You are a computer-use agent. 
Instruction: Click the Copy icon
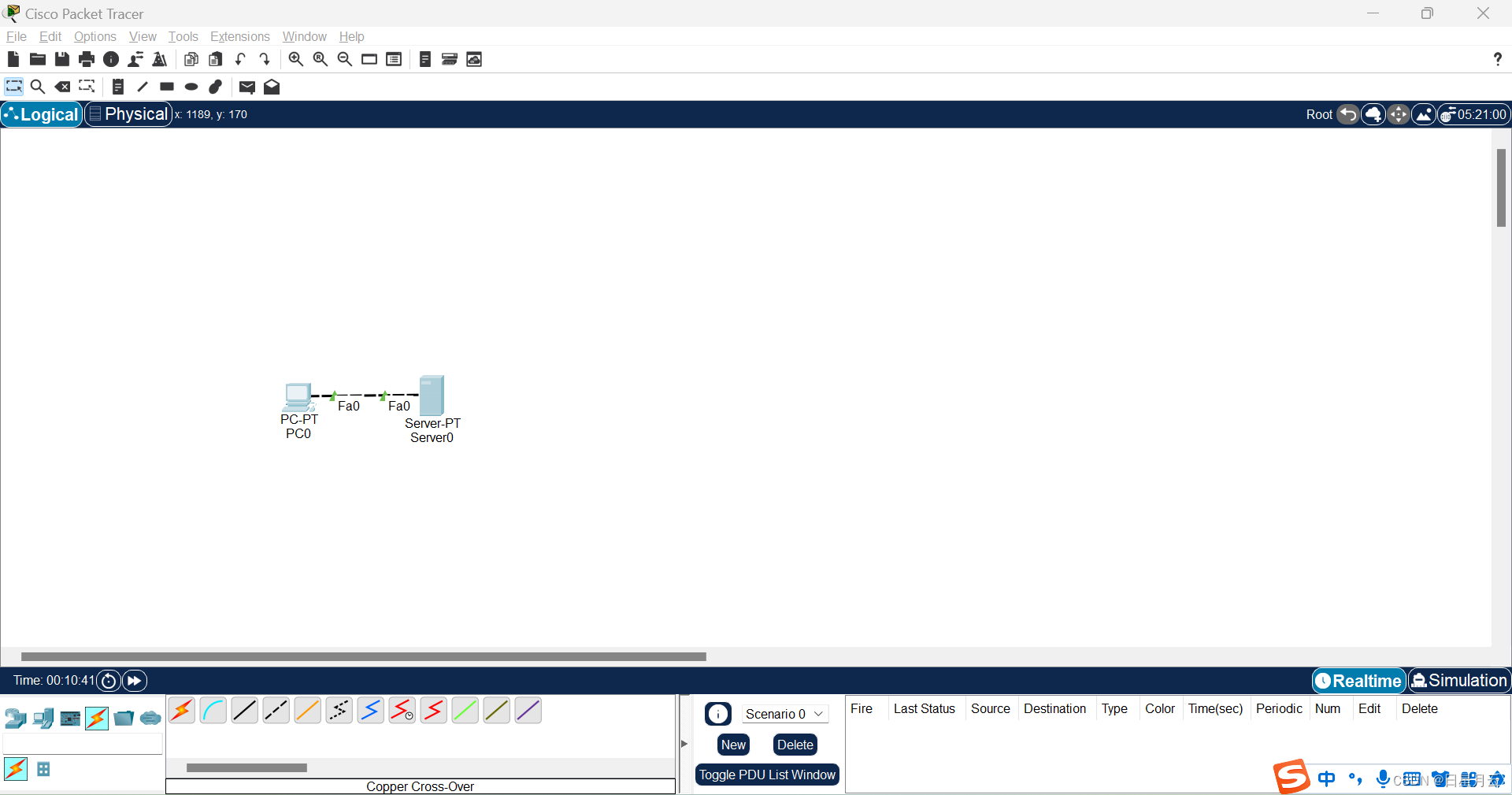coord(191,59)
